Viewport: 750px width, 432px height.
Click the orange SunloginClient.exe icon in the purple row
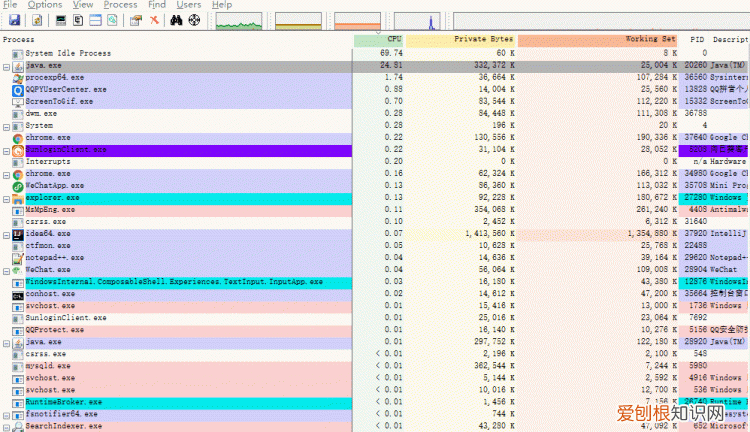(x=18, y=151)
